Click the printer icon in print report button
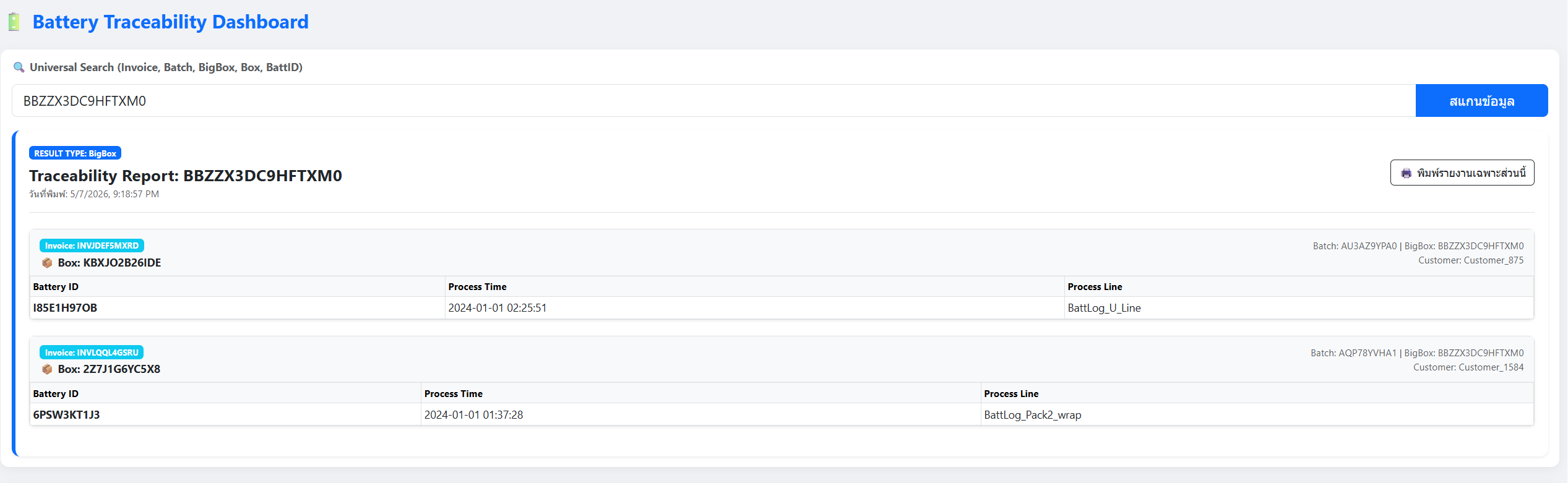The height and width of the screenshot is (483, 1568). tap(1406, 173)
